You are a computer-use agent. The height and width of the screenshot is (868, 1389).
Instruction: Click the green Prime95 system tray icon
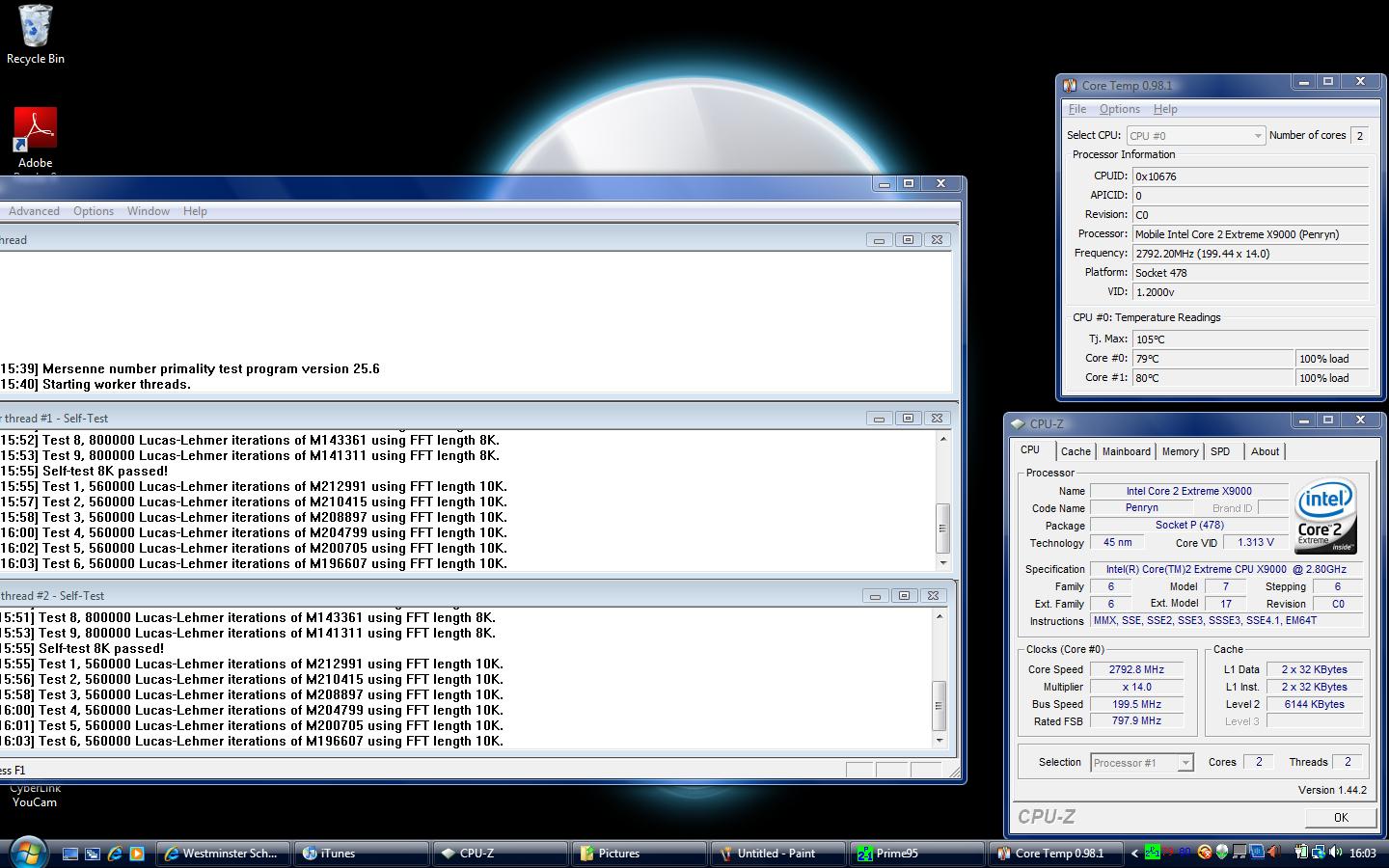coord(1153,852)
